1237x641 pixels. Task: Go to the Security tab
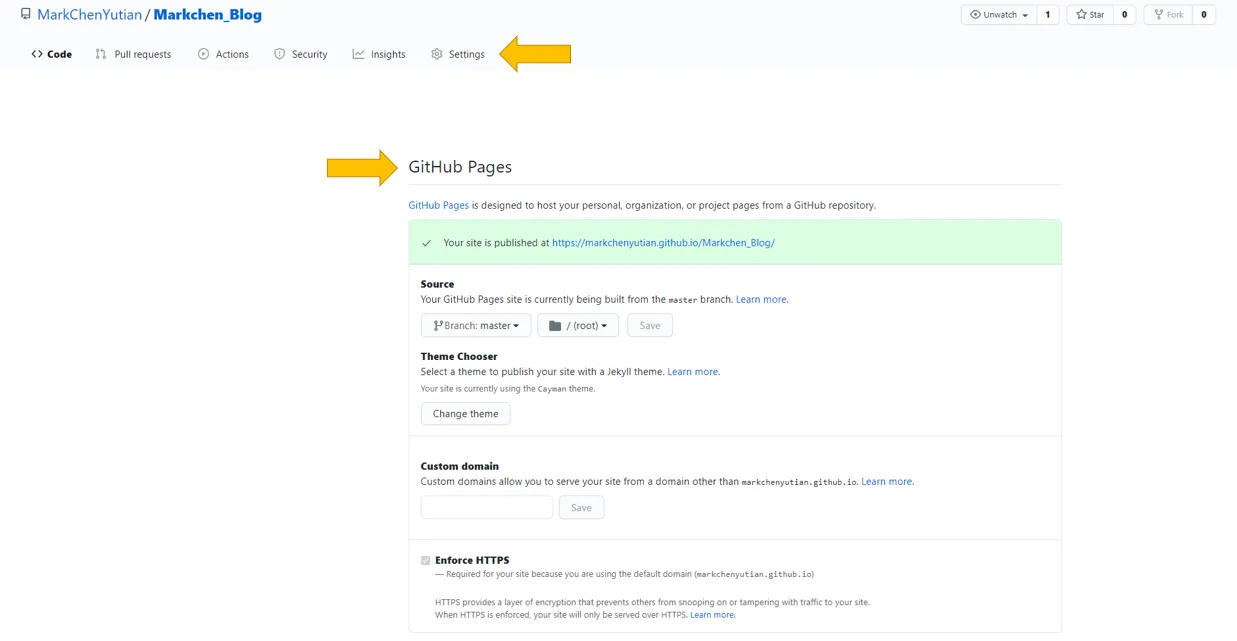tap(301, 54)
